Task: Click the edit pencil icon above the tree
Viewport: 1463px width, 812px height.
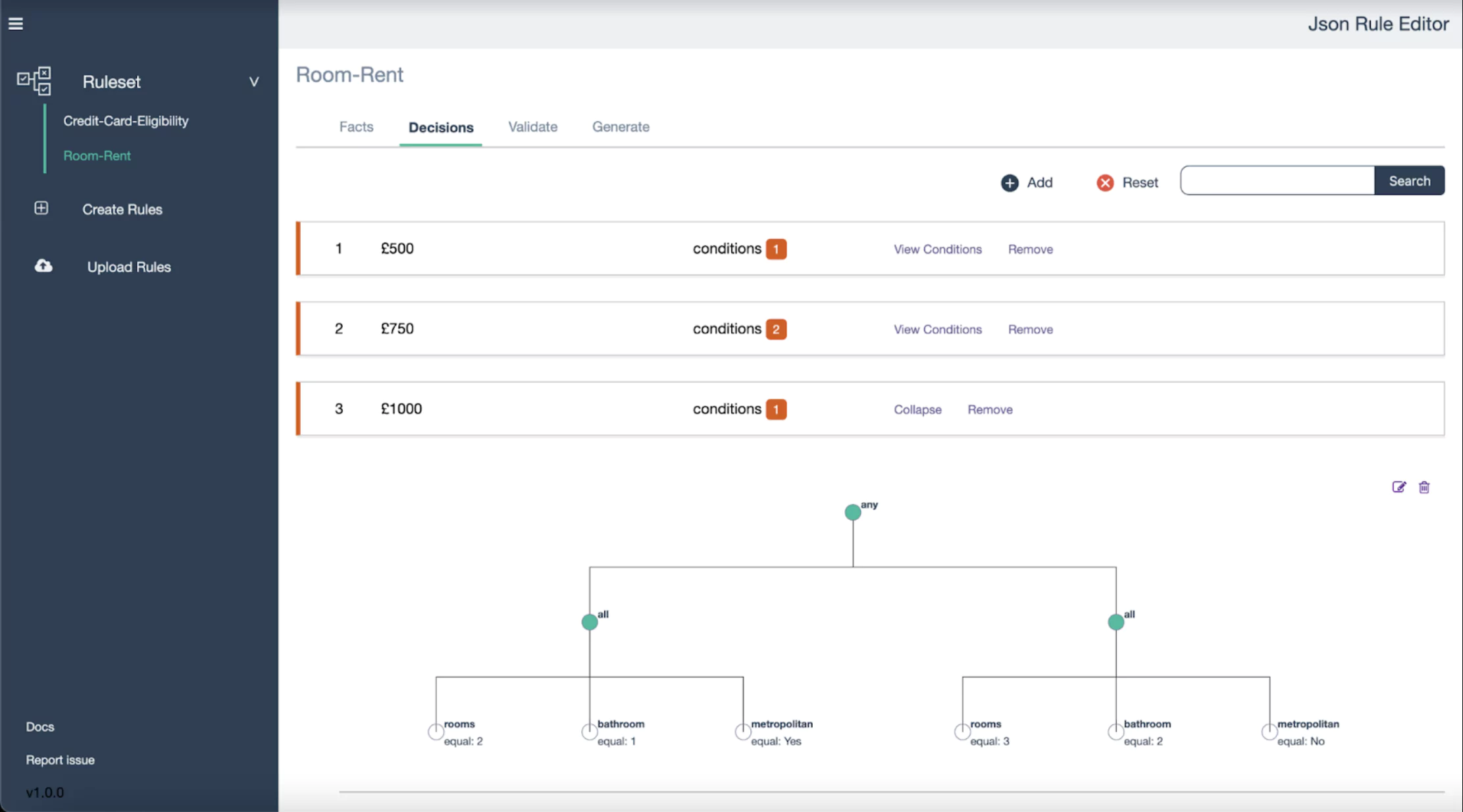Action: (1399, 487)
